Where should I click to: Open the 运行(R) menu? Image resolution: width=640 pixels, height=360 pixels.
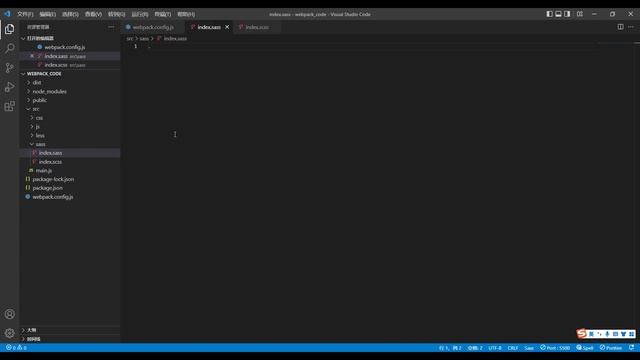tap(140, 14)
